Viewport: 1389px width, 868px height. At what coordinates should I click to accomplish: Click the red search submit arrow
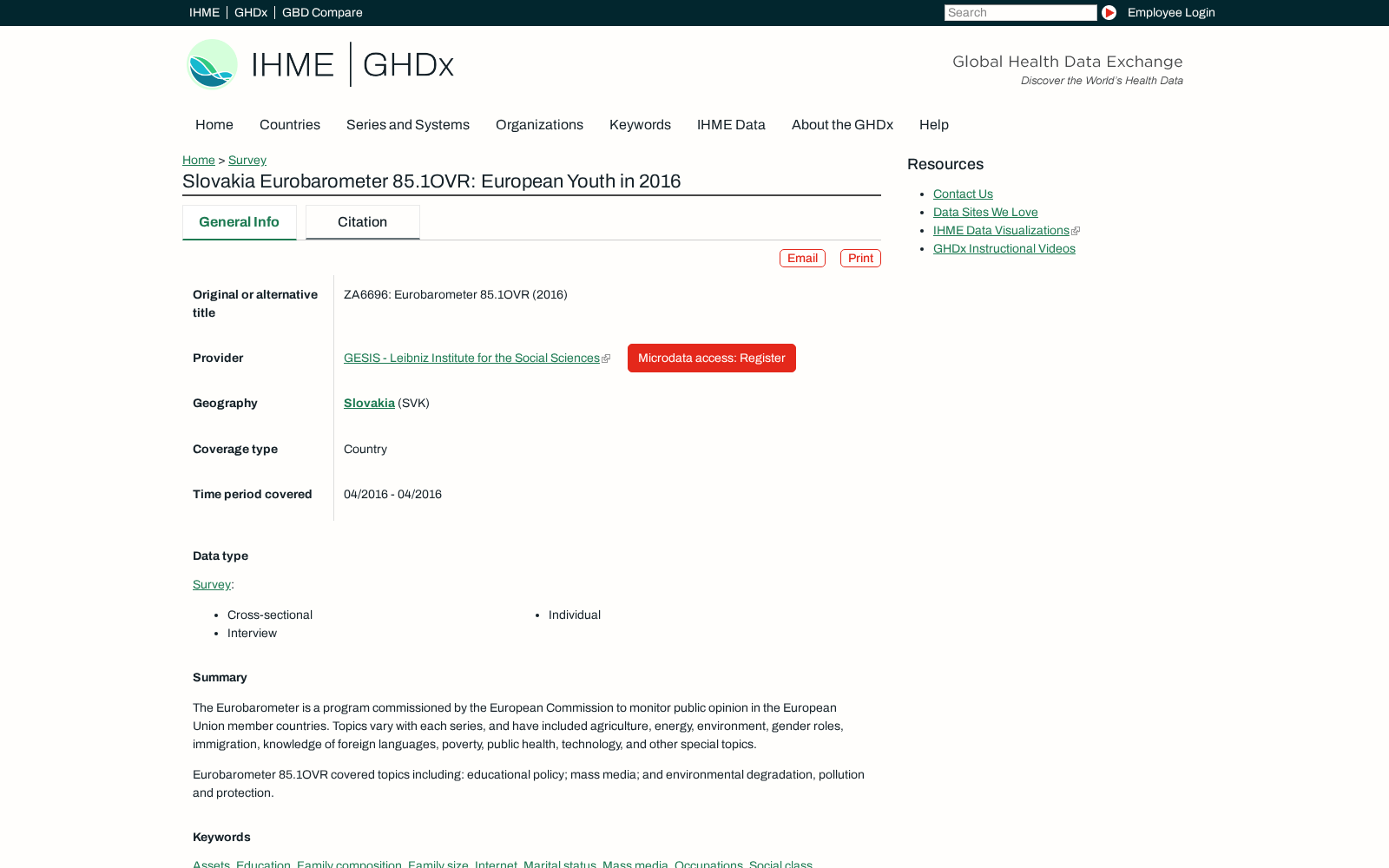1109,12
